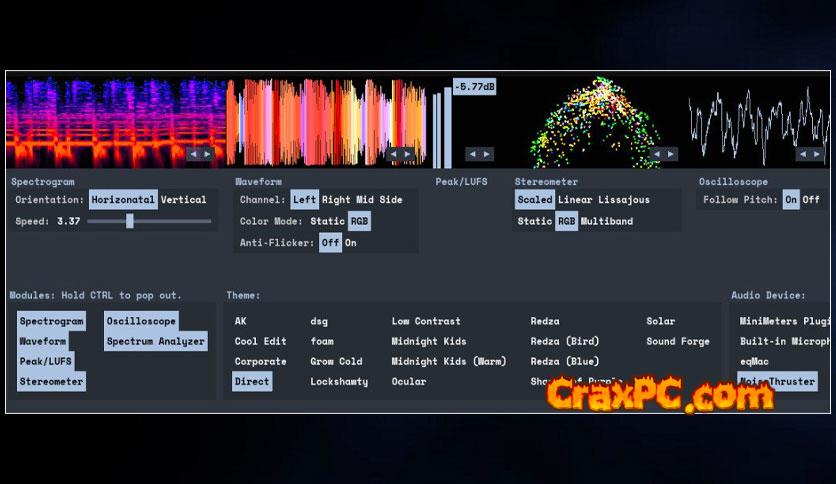Select Scaled stereometer mode

(x=535, y=200)
